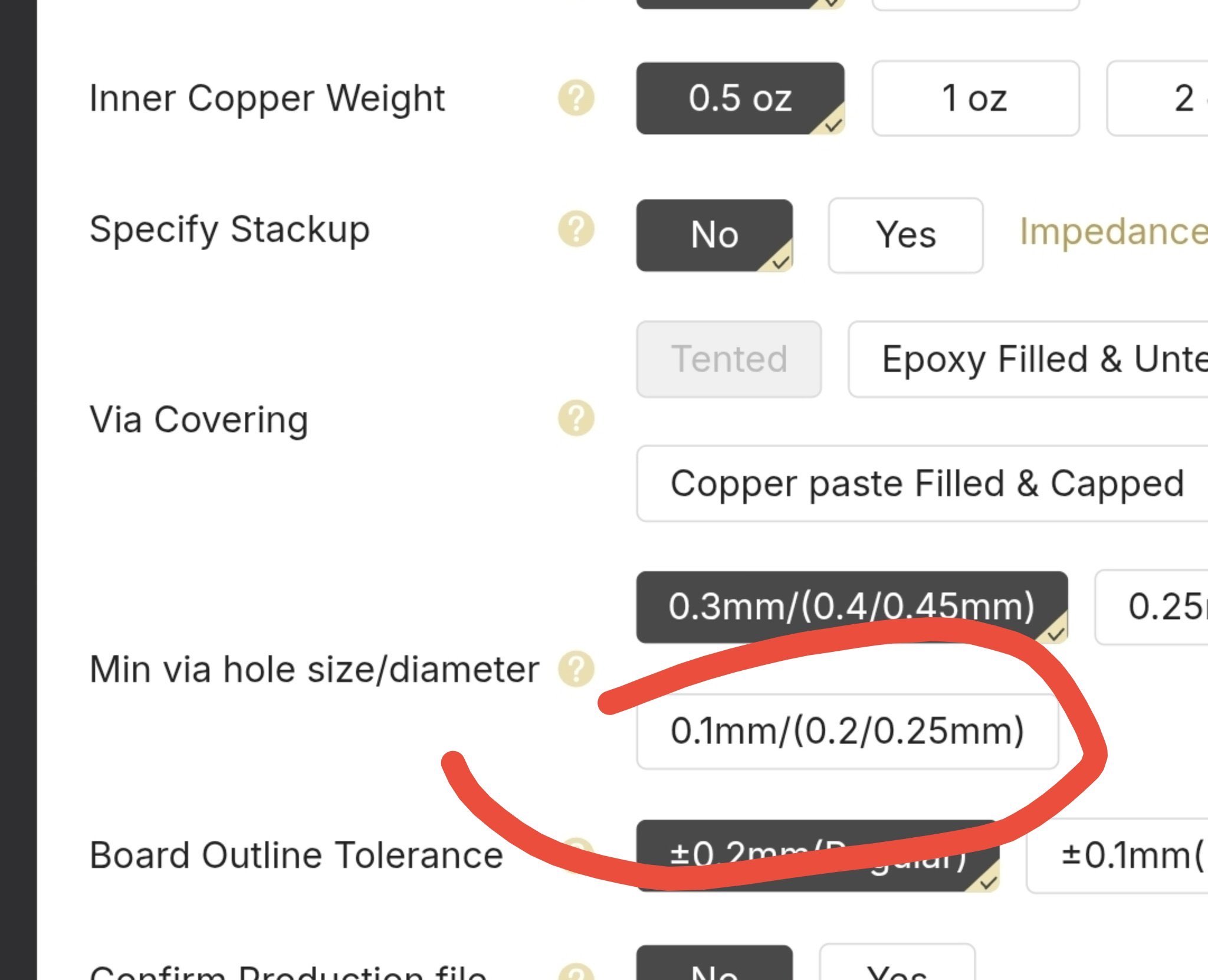Choose No for Specify Stackup

[x=714, y=235]
